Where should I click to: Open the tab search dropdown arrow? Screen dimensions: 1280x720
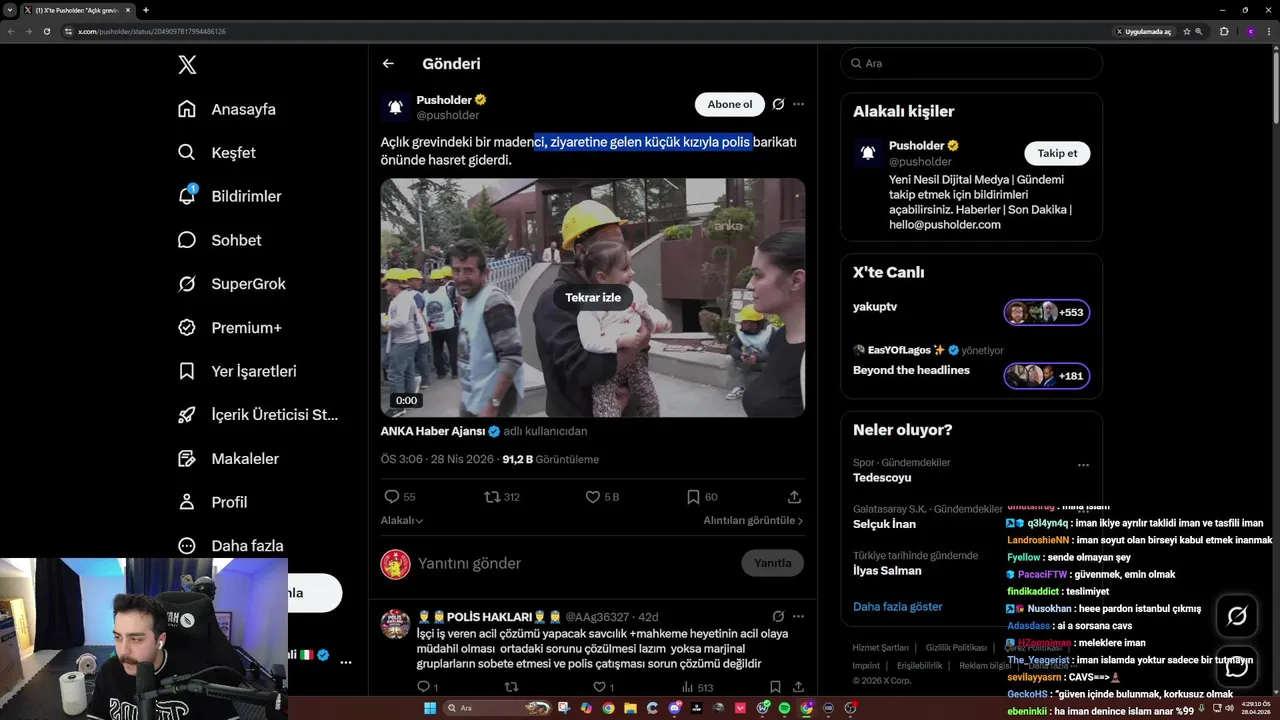(x=9, y=10)
